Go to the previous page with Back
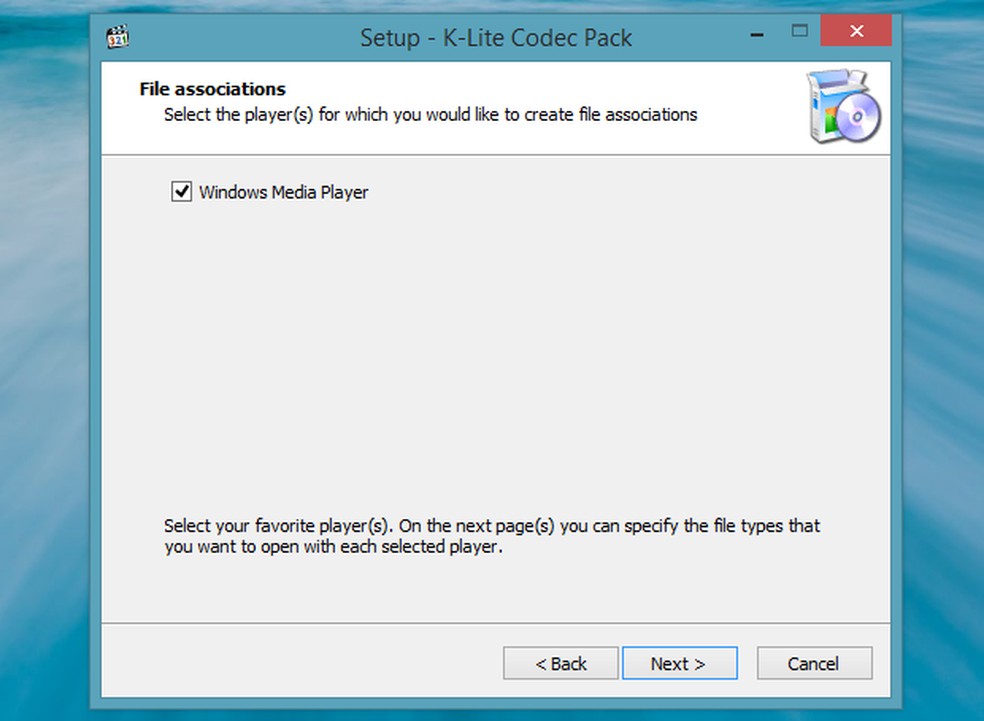Image resolution: width=984 pixels, height=721 pixels. pos(560,663)
